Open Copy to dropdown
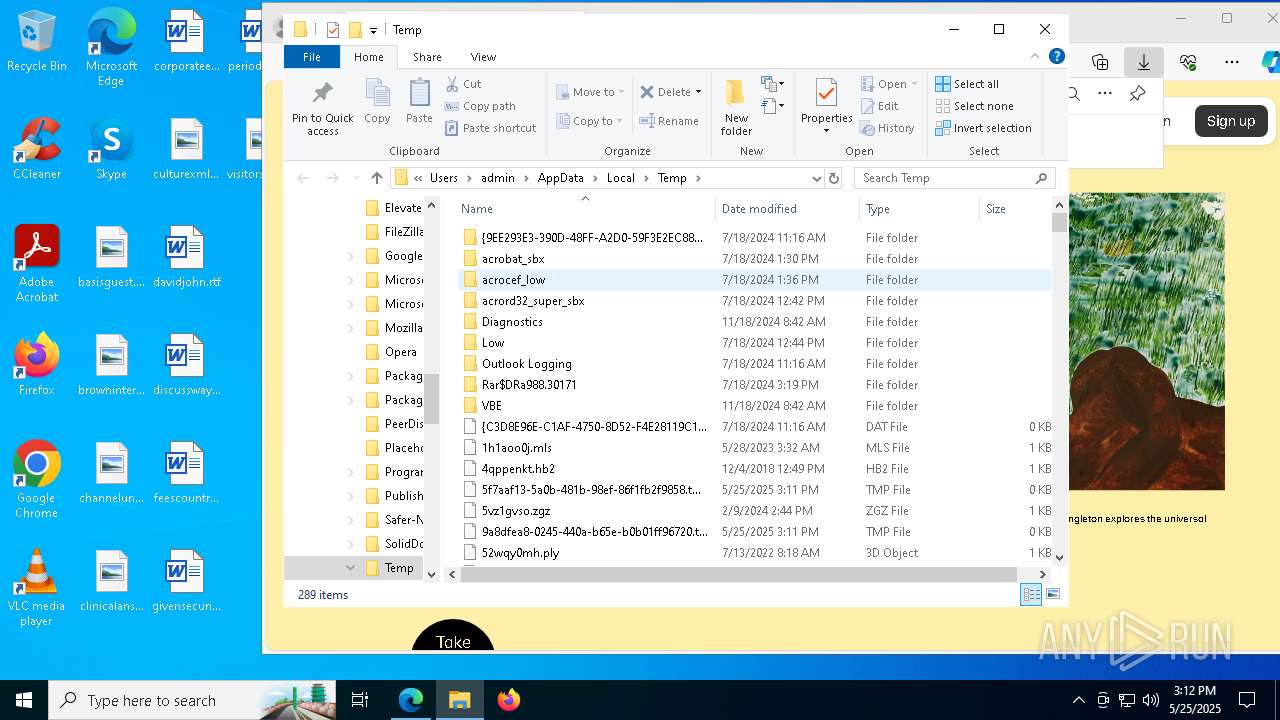This screenshot has height=720, width=1280. click(x=589, y=121)
